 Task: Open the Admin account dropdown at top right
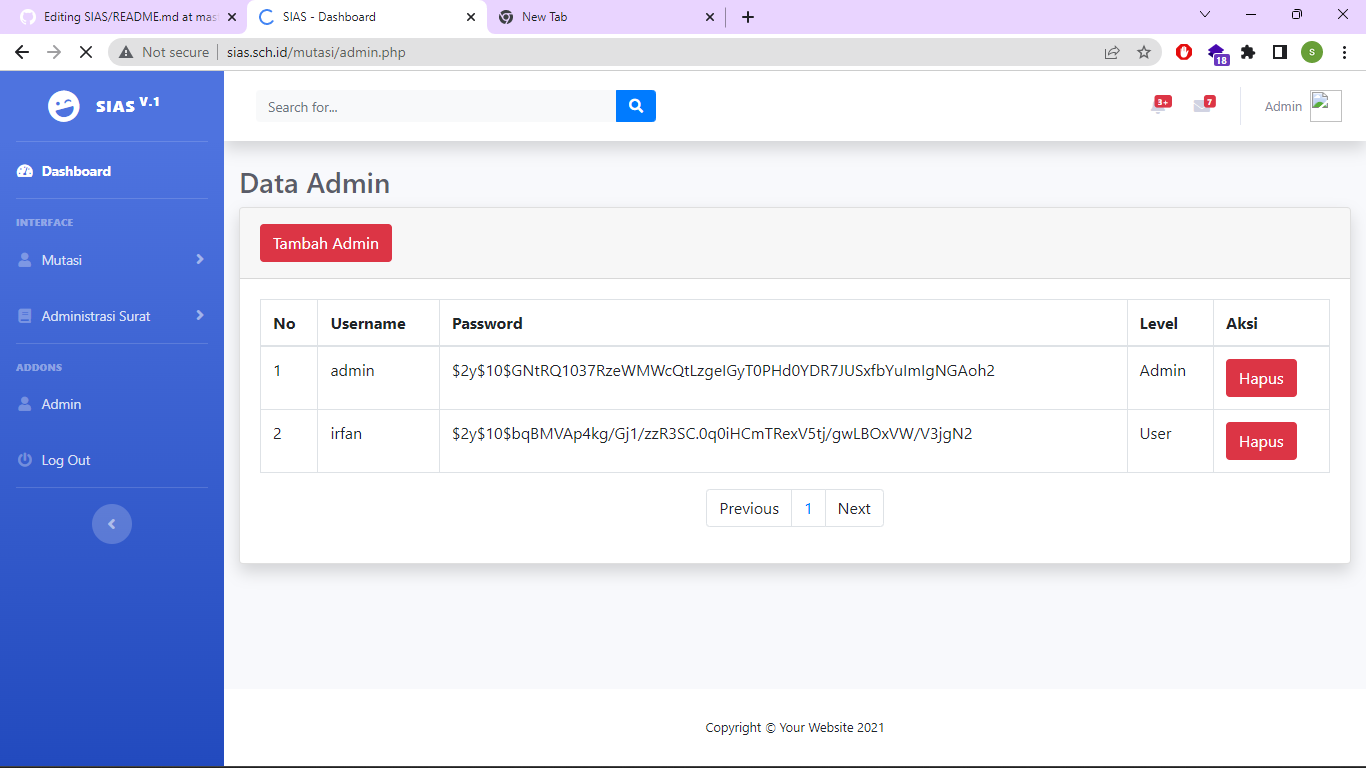[x=1283, y=105]
